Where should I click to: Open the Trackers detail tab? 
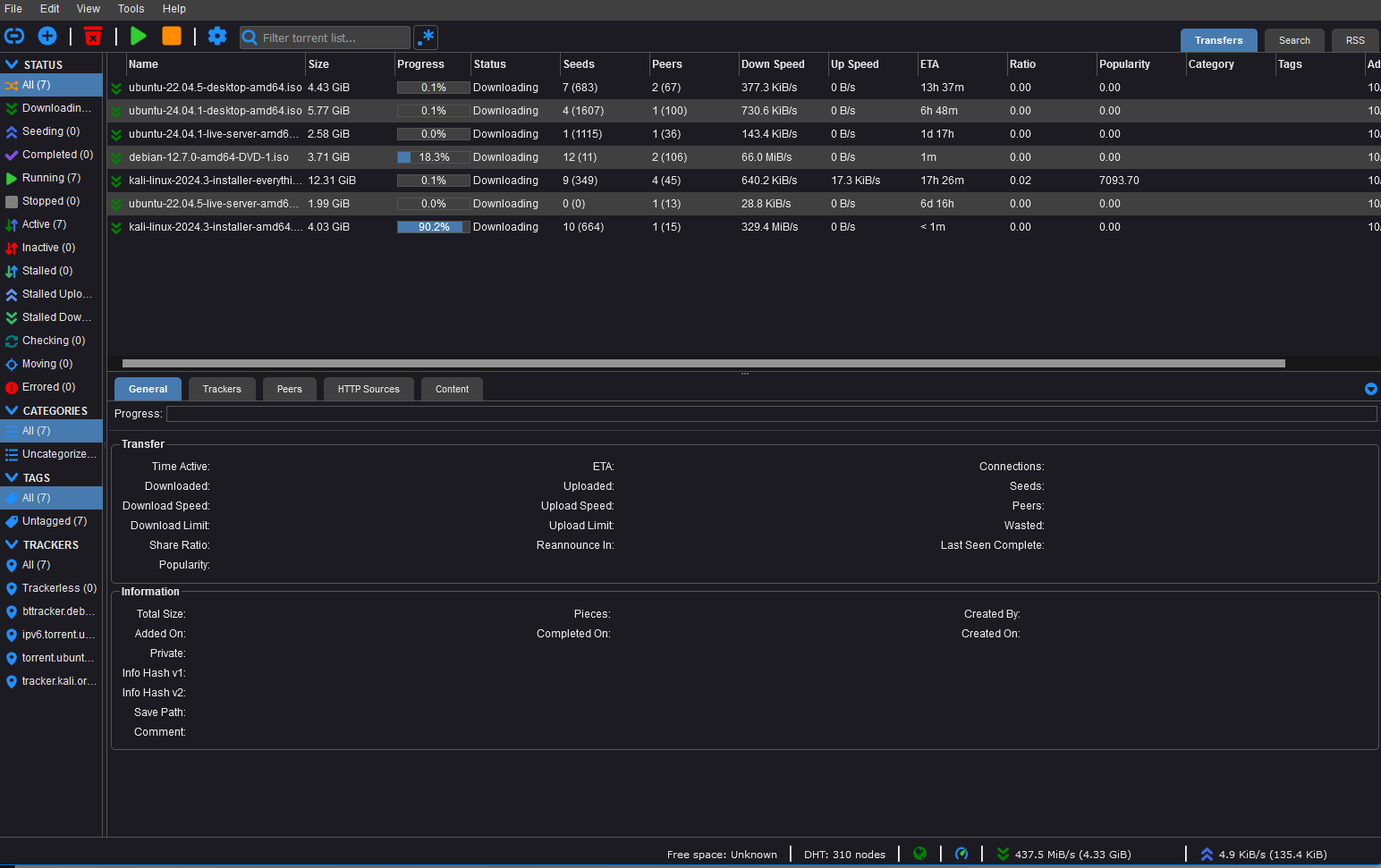[x=222, y=389]
